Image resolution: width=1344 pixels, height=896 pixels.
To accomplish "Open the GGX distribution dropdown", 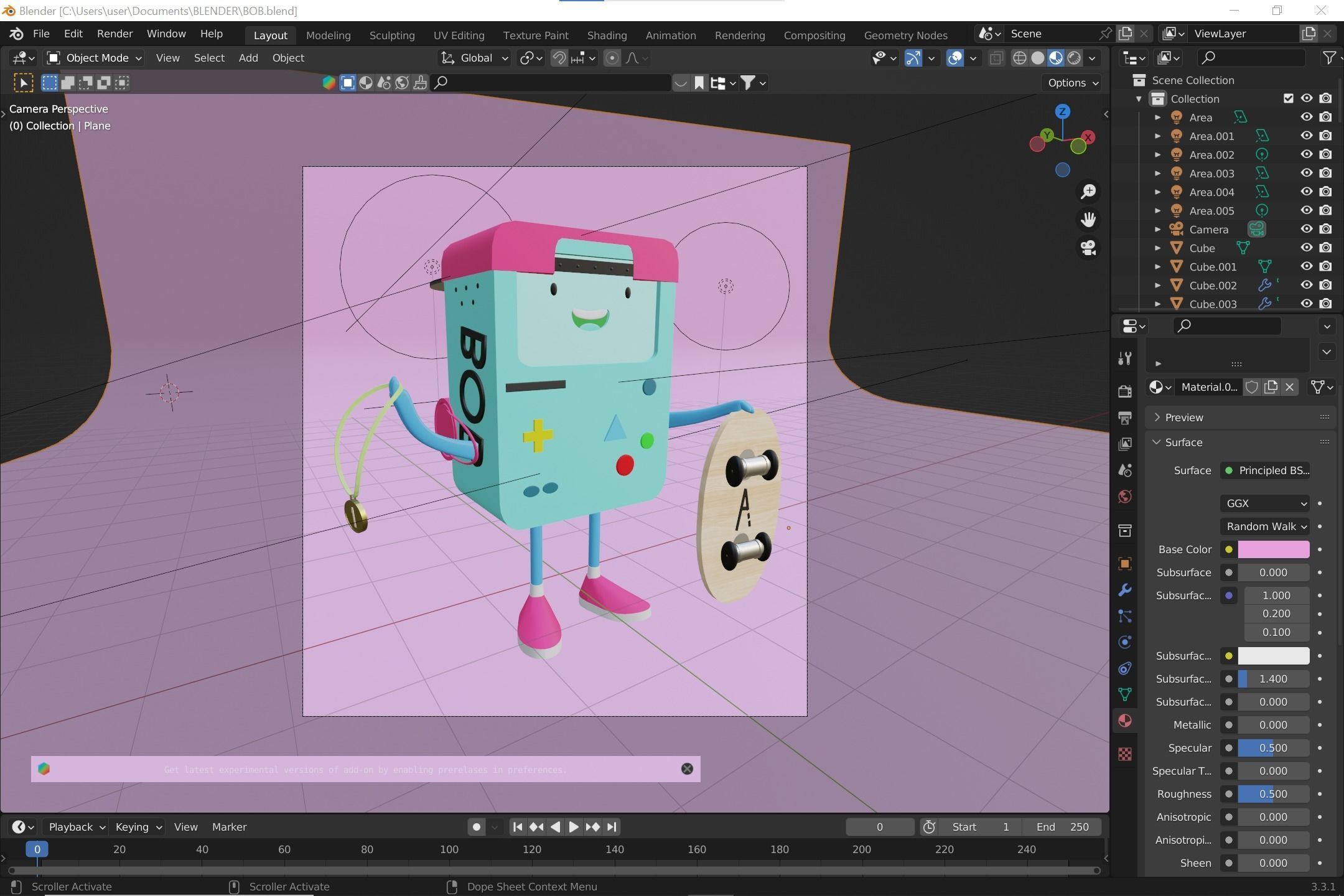I will pos(1264,503).
